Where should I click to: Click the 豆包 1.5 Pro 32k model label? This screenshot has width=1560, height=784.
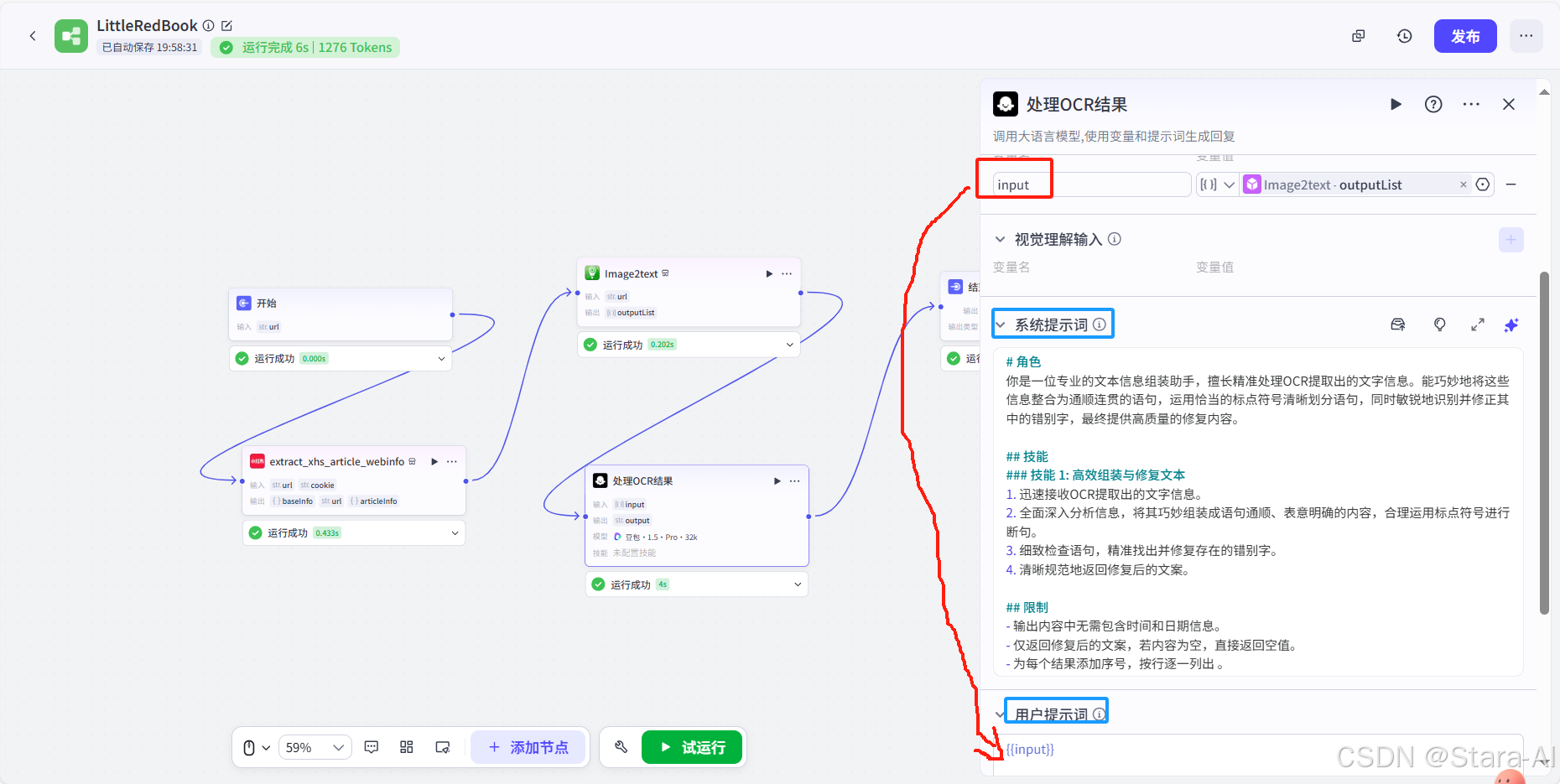[661, 537]
